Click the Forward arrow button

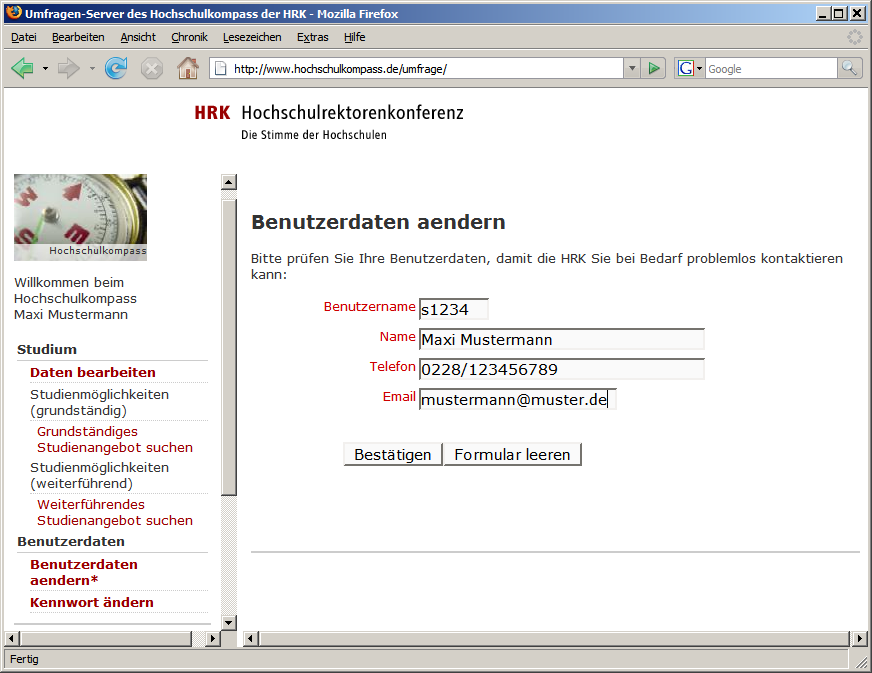pyautogui.click(x=69, y=69)
